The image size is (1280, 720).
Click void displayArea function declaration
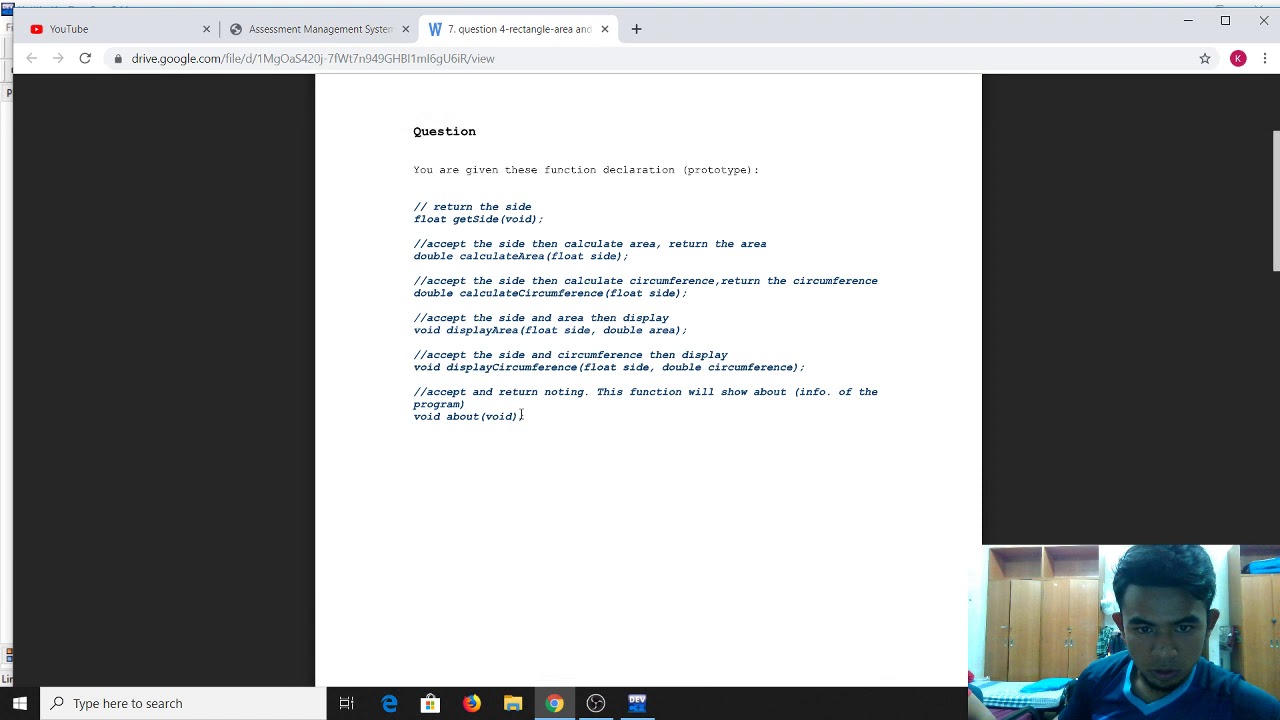coord(550,330)
